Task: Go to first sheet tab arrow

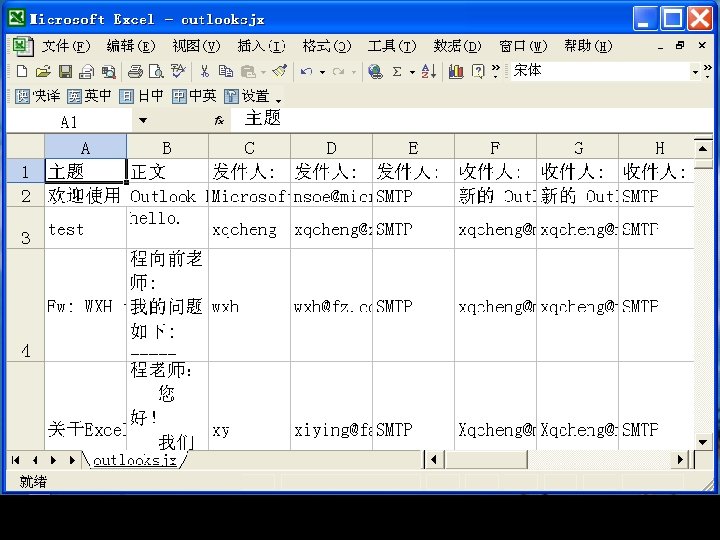Action: (x=16, y=460)
